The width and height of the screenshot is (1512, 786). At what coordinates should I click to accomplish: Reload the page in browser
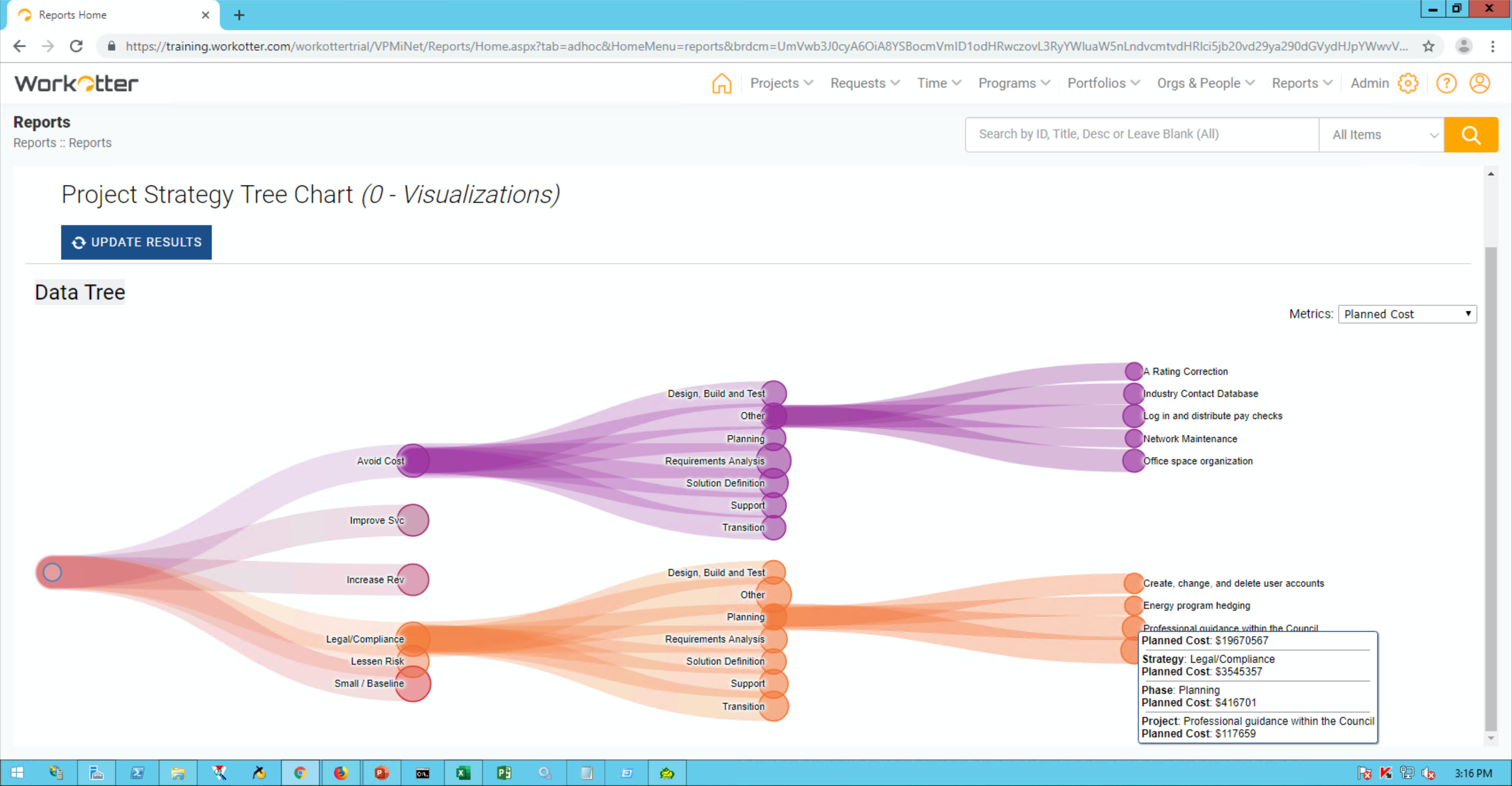[x=76, y=46]
